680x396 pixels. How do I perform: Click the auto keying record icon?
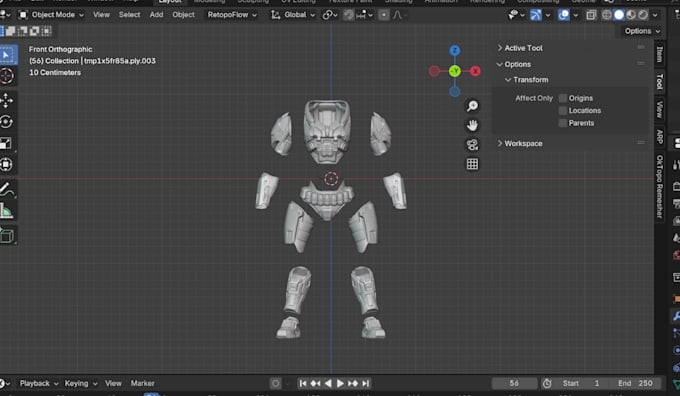click(x=275, y=383)
